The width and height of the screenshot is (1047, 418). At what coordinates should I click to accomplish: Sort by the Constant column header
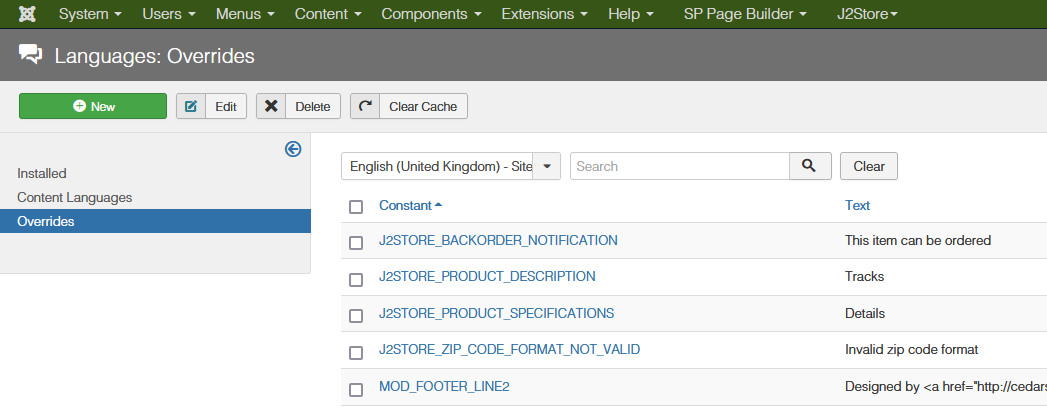pyautogui.click(x=405, y=205)
